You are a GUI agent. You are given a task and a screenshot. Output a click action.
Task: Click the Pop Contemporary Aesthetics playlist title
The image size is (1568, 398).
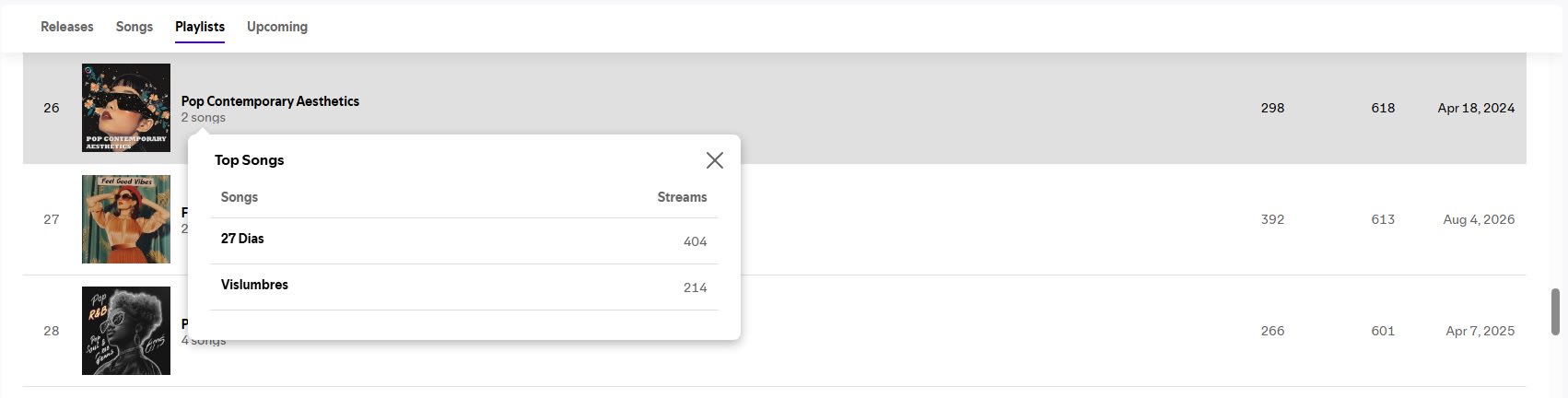tap(270, 101)
